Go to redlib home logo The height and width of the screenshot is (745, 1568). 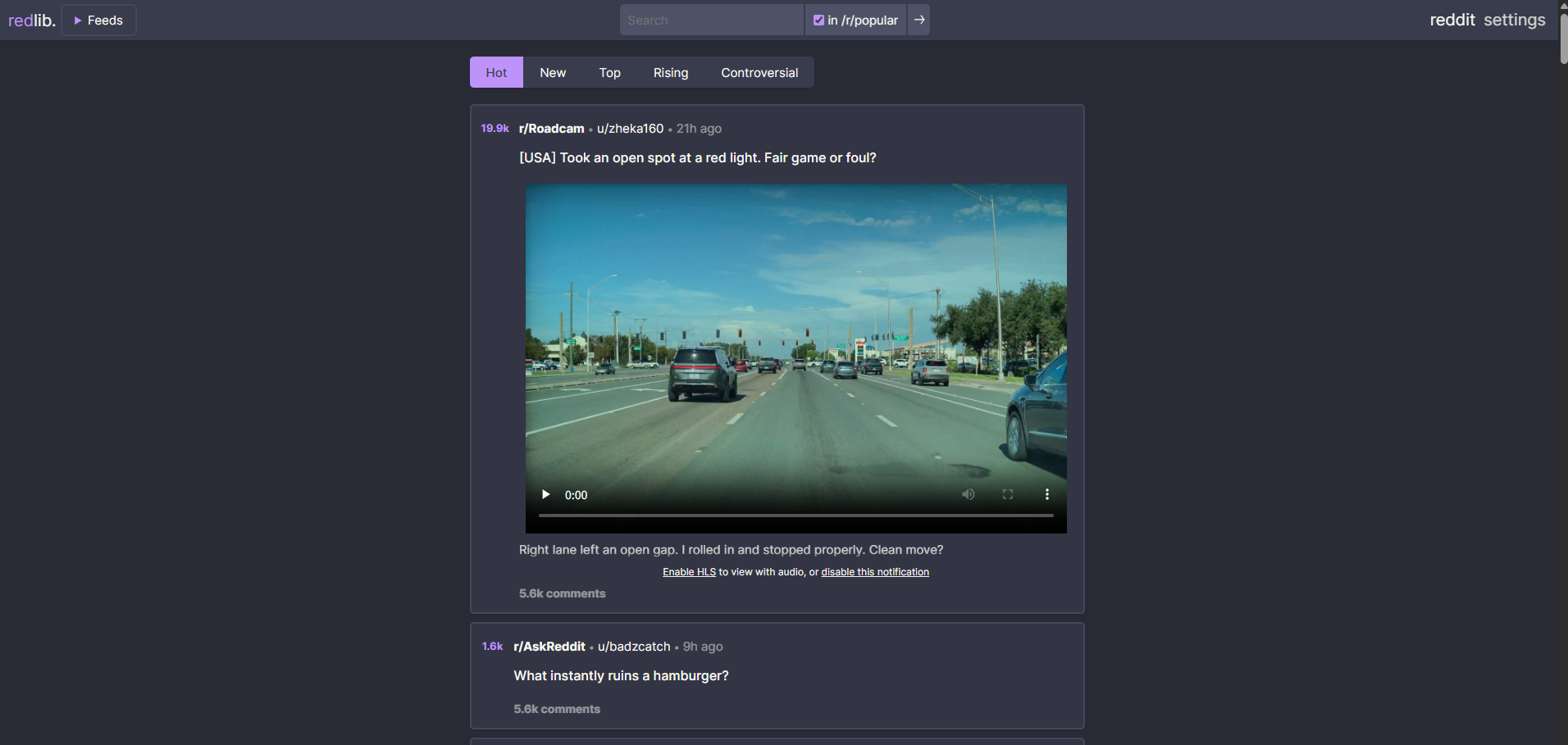32,20
